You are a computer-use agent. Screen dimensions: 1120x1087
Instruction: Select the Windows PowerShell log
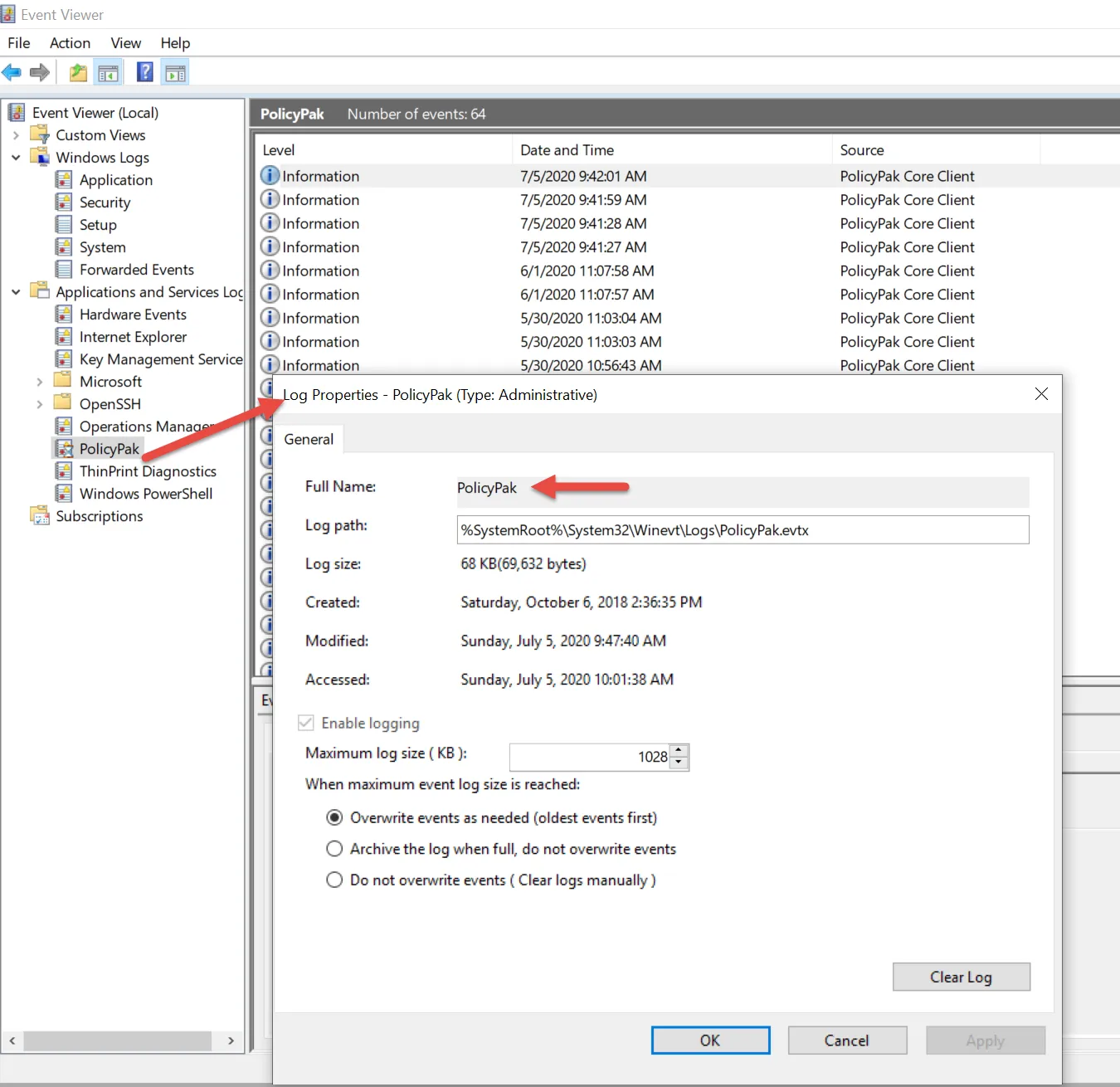coord(145,494)
